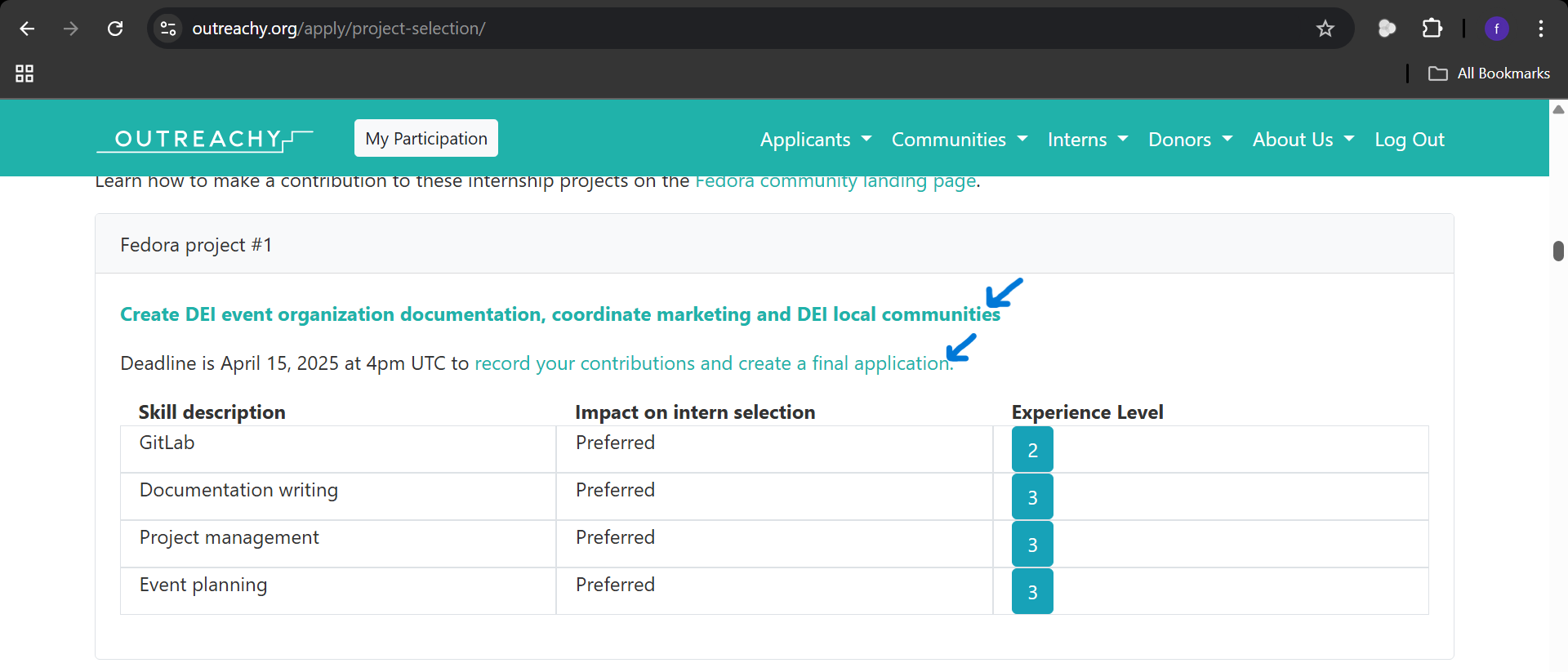Click the browser forward arrow
This screenshot has height=672, width=1568.
coord(71,29)
